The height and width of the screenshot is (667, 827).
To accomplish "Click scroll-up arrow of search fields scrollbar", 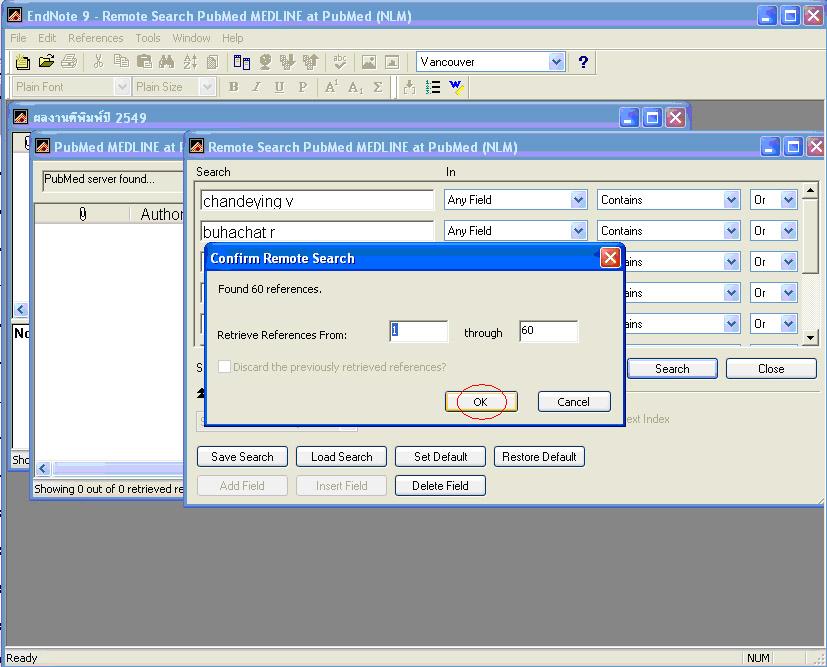I will pyautogui.click(x=810, y=190).
